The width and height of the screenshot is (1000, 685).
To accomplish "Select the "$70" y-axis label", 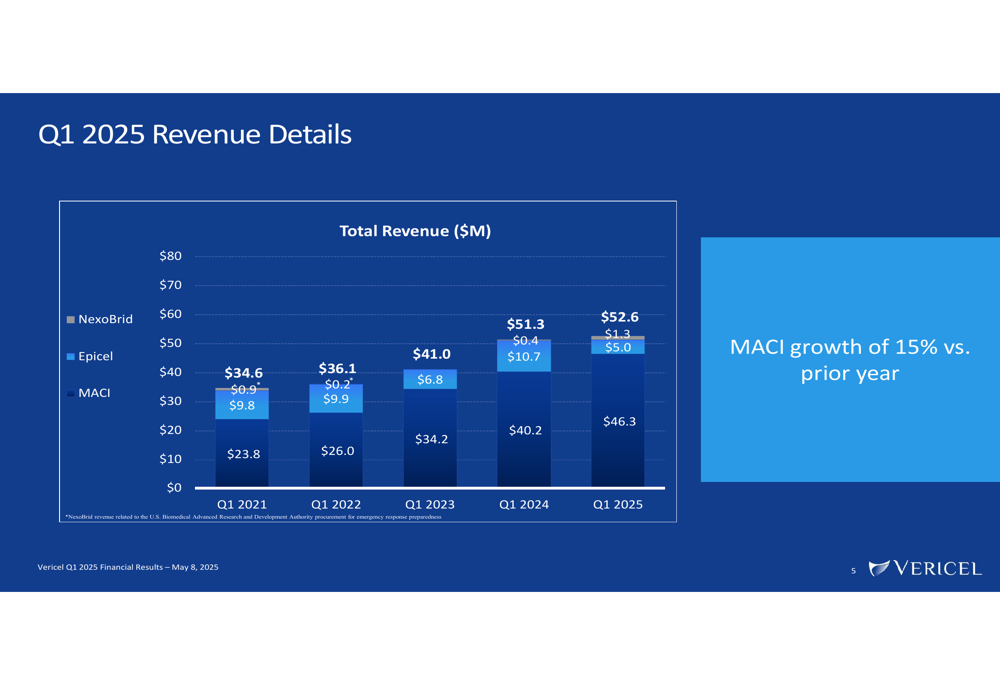I will tap(170, 285).
